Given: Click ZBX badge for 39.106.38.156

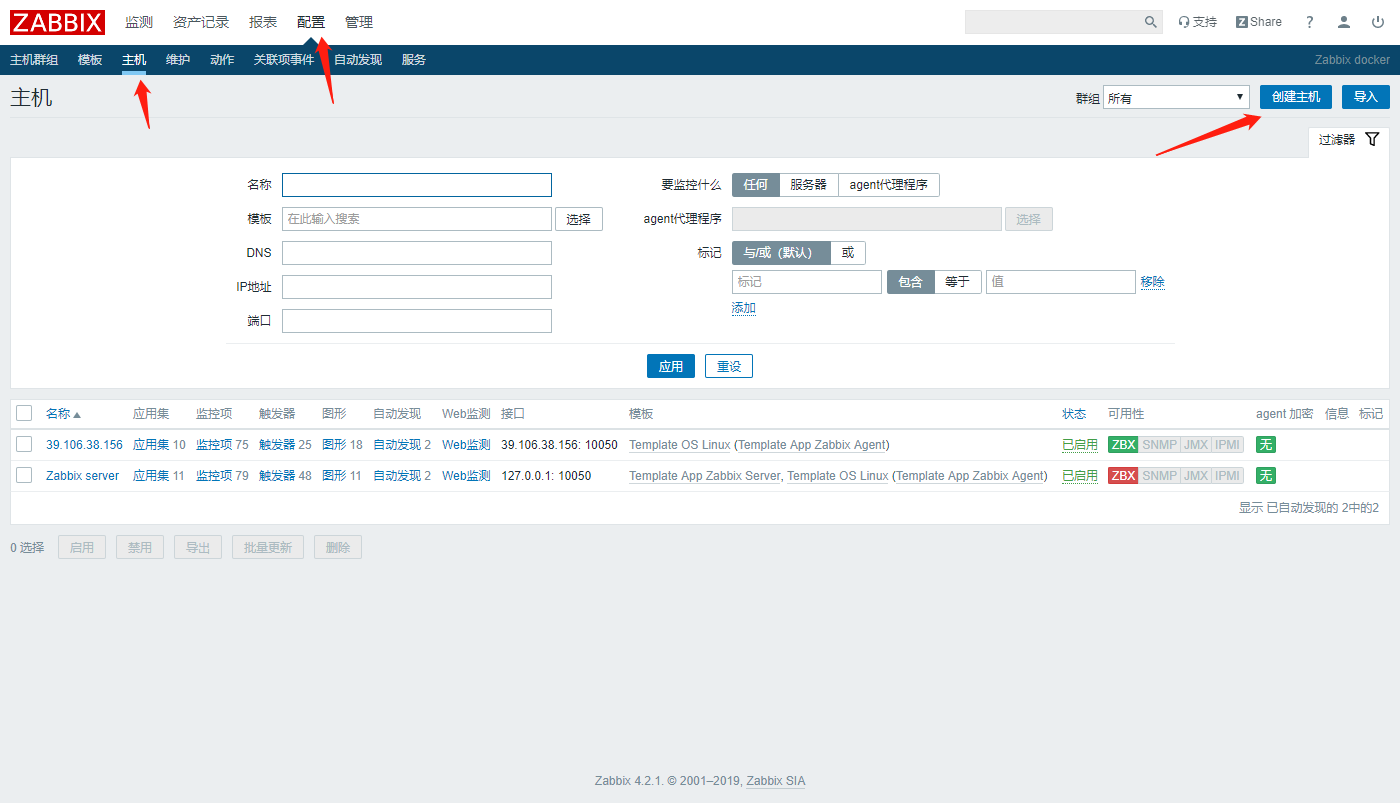Looking at the screenshot, I should click(1123, 445).
